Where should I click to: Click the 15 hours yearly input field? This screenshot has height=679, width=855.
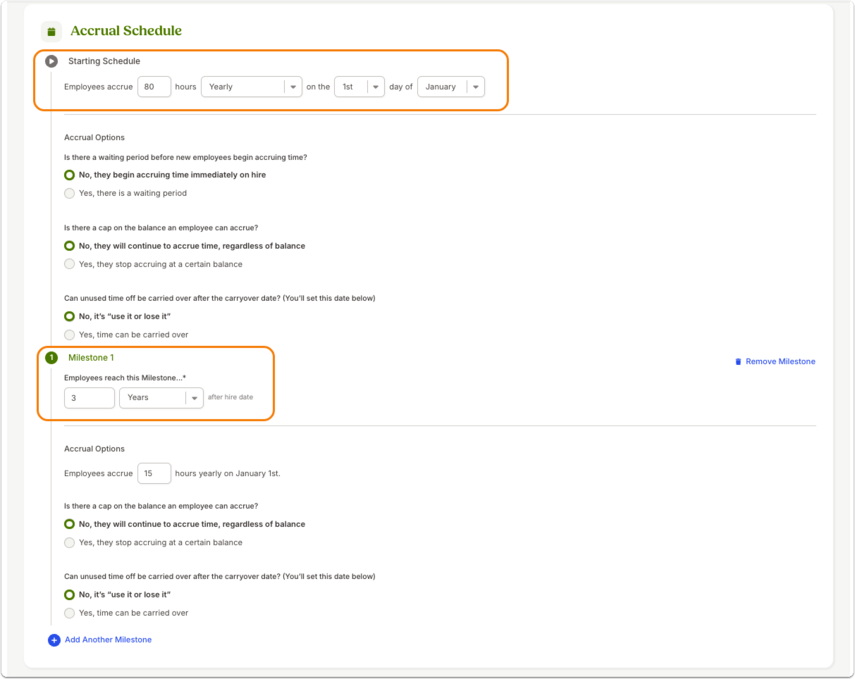[154, 473]
